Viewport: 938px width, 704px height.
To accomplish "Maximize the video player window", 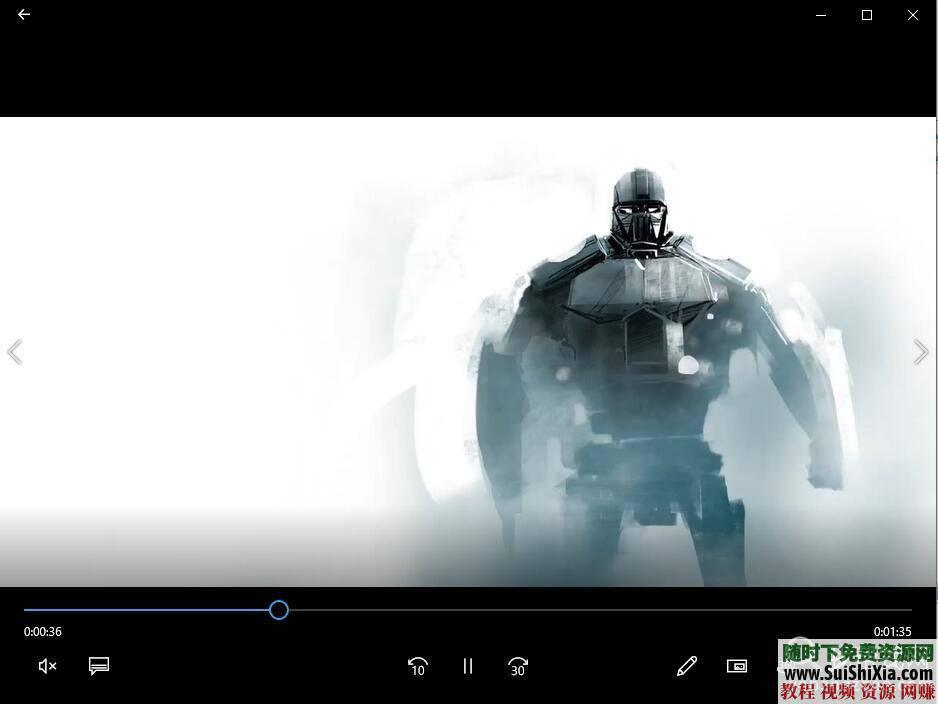I will (867, 15).
